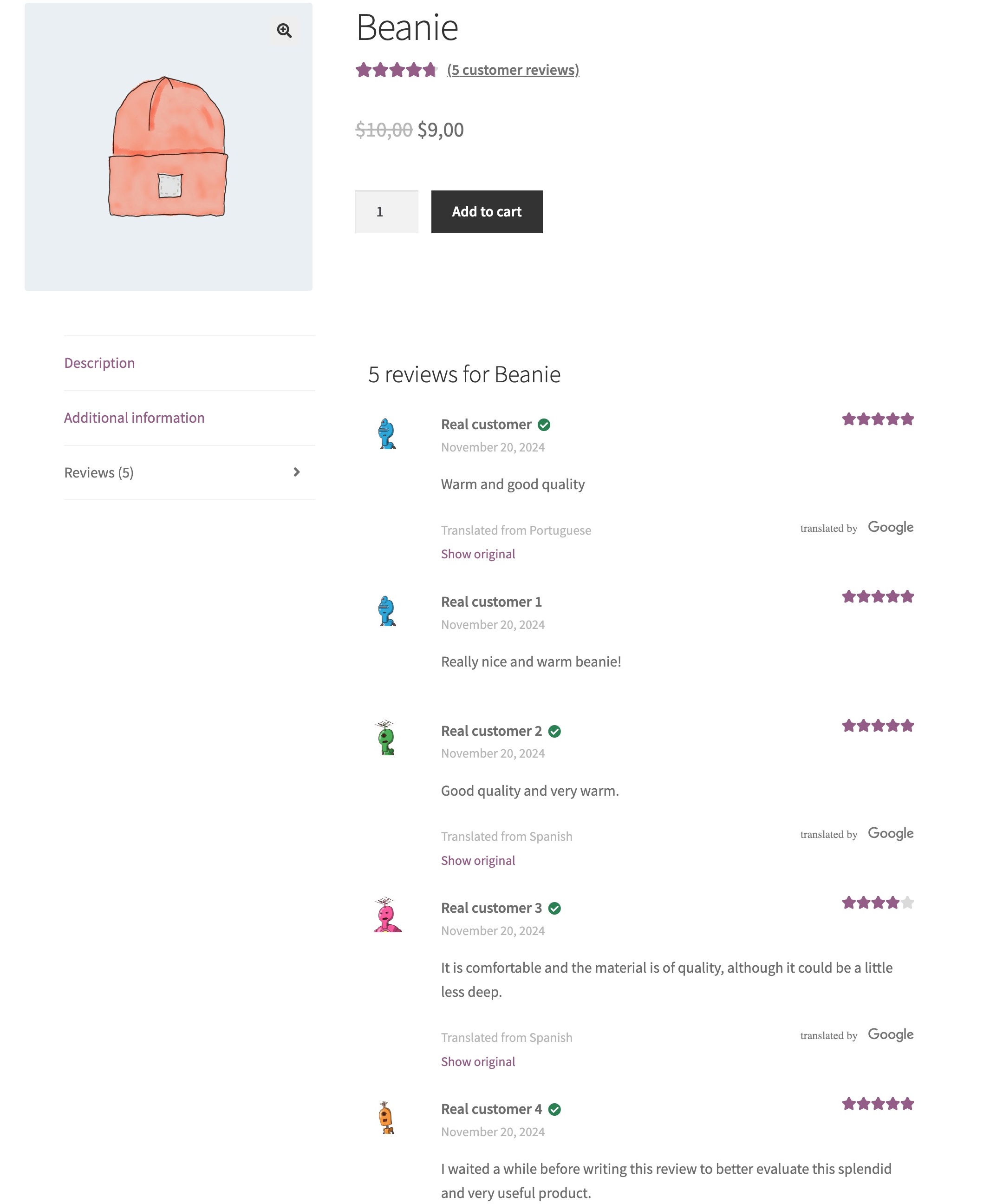The image size is (1003, 1204).
Task: Show original text of the Portuguese review
Action: pyautogui.click(x=478, y=553)
